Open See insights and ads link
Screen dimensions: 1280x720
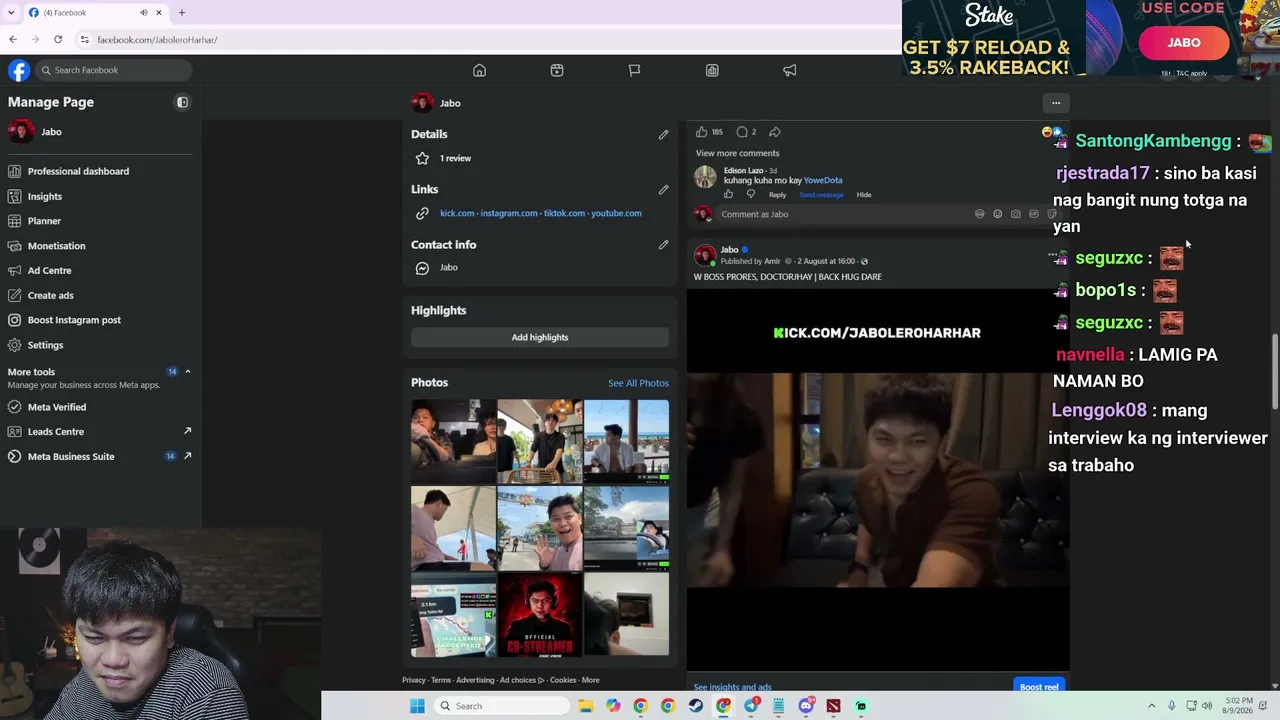(732, 687)
